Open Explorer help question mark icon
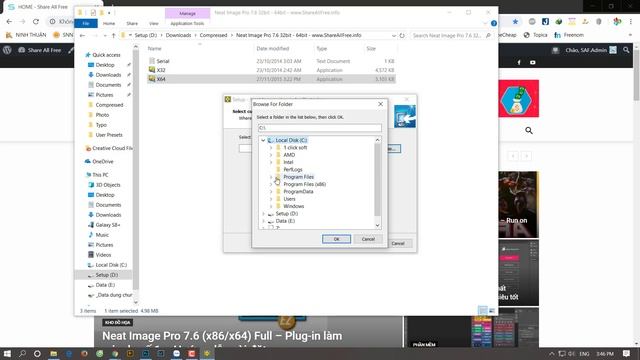The height and width of the screenshot is (360, 640). 493,24
